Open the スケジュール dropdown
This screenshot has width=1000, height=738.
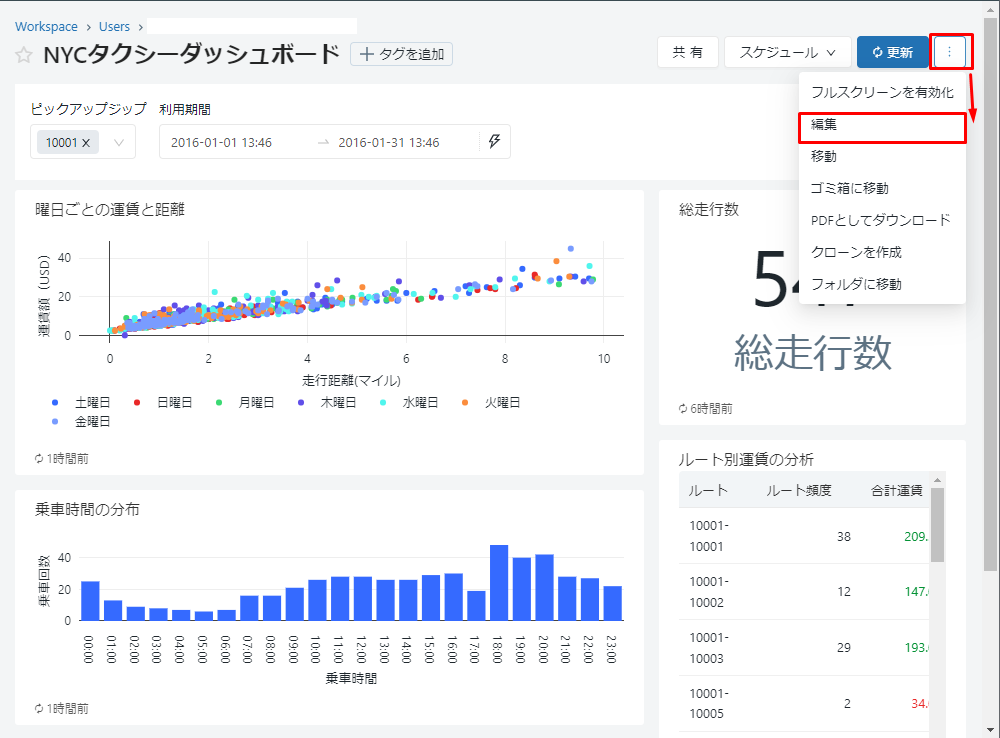point(787,52)
